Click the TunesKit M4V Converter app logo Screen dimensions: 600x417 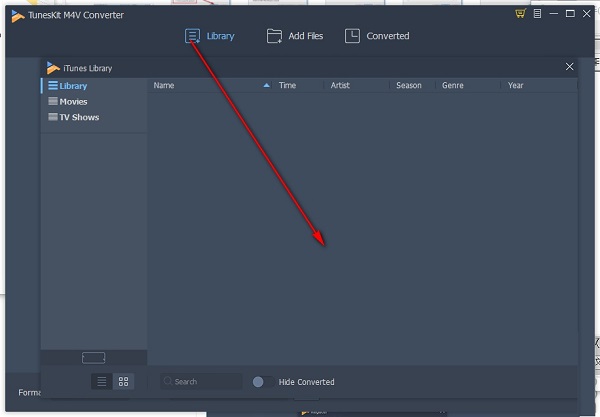(18, 16)
